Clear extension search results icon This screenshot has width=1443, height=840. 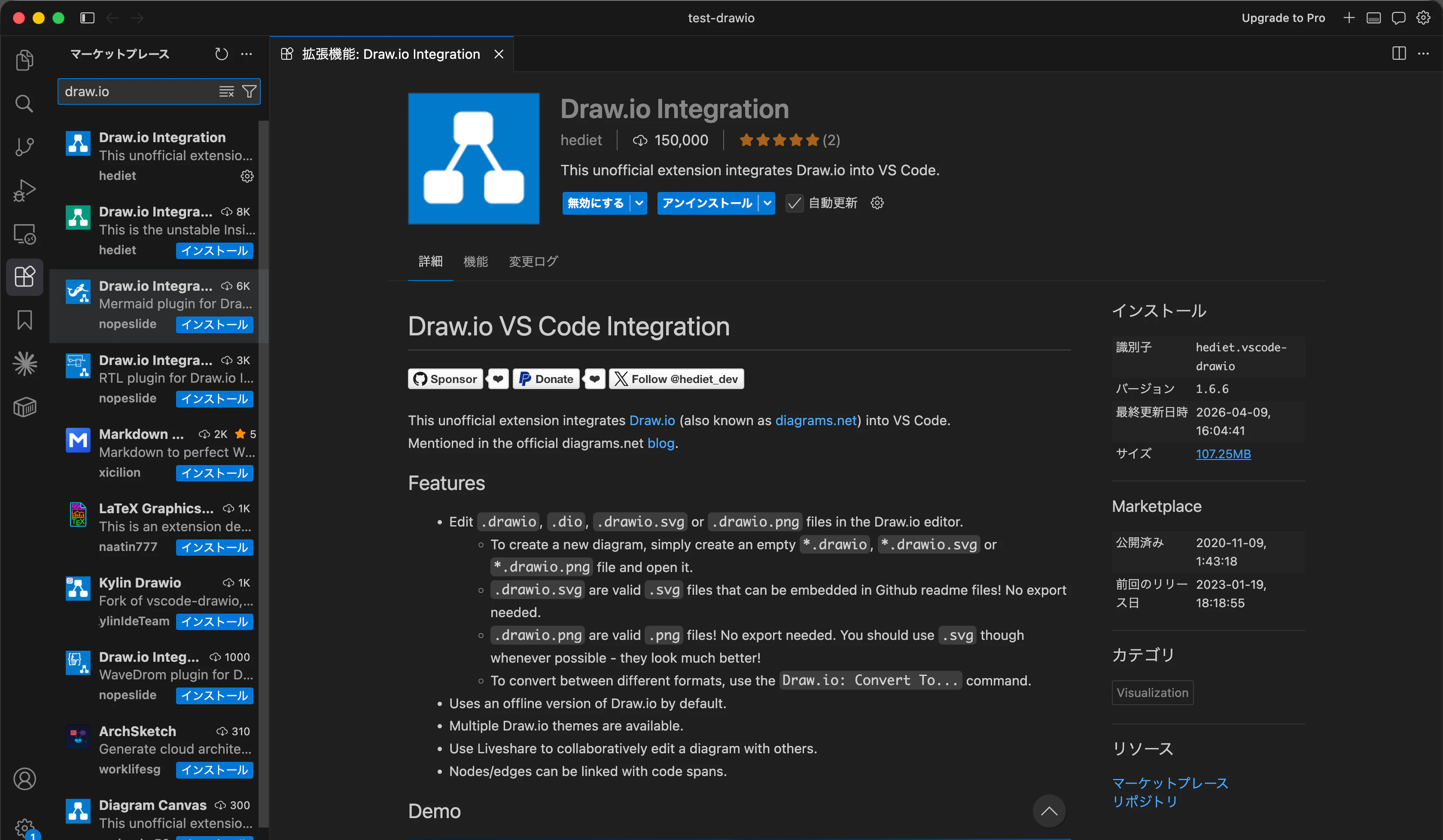(x=227, y=91)
